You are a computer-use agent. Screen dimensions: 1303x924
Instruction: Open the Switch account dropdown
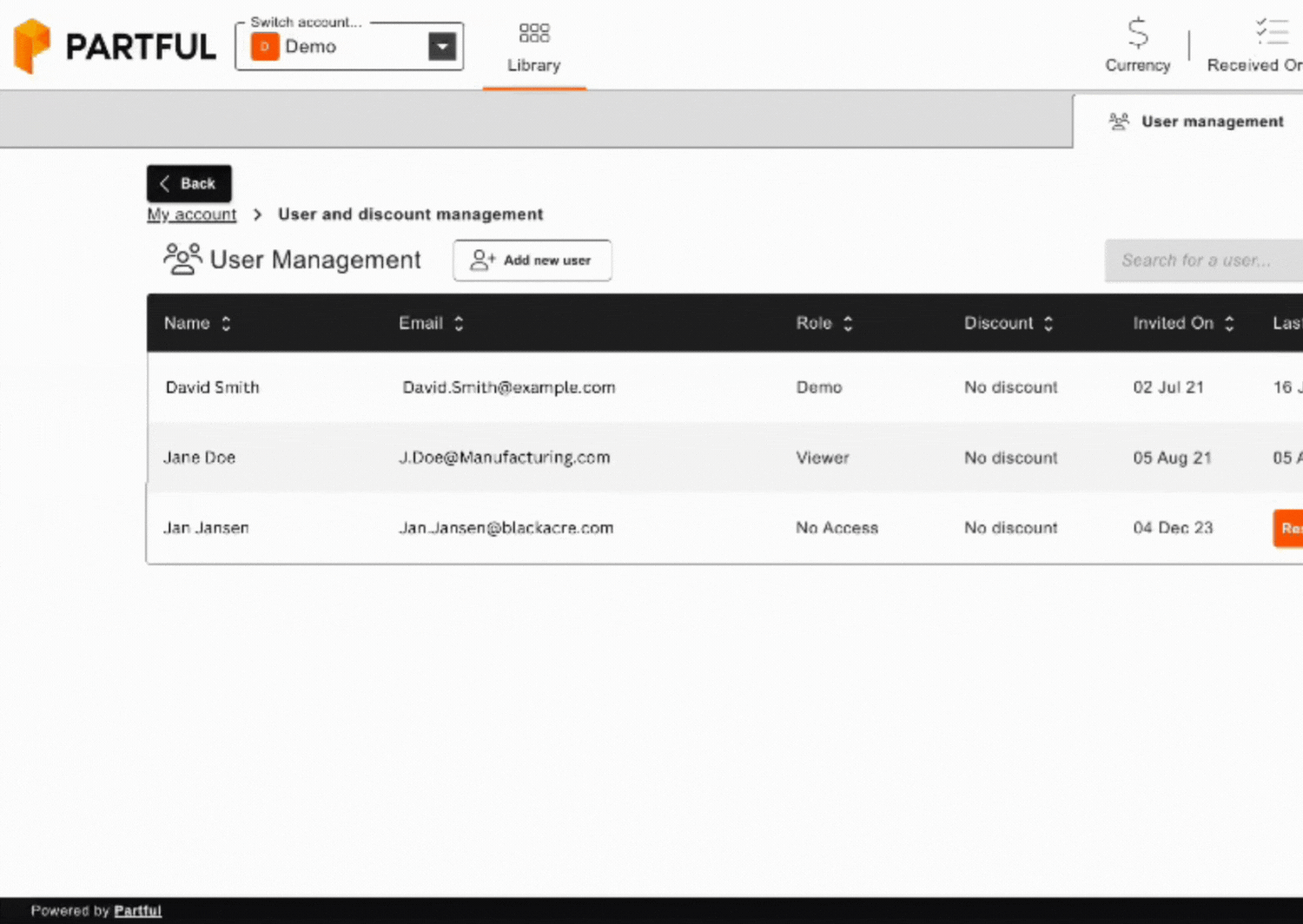tap(349, 47)
